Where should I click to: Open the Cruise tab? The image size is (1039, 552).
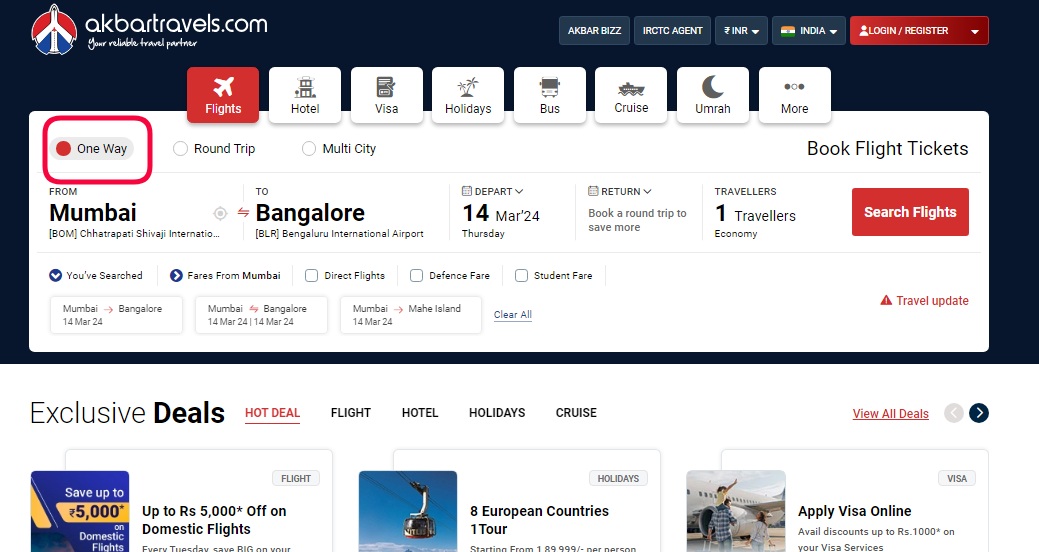(631, 95)
